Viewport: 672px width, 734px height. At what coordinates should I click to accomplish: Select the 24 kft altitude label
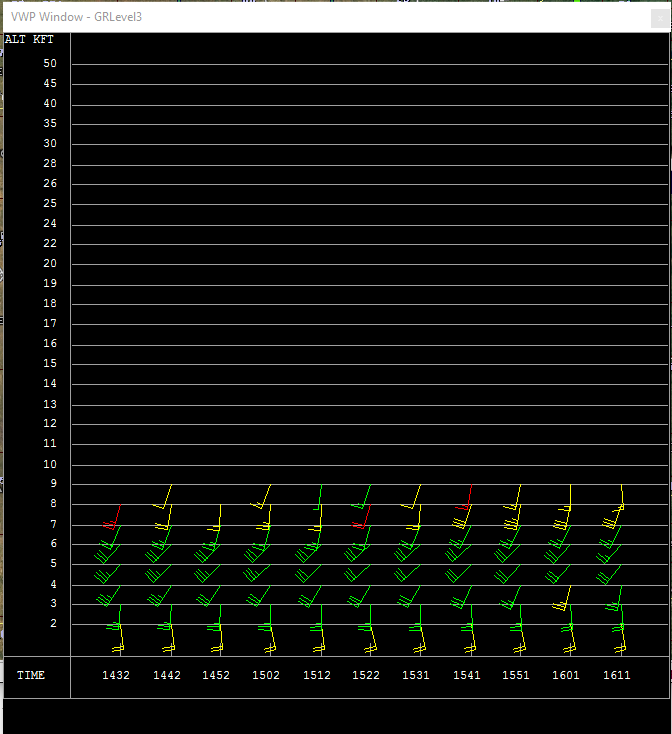50,224
